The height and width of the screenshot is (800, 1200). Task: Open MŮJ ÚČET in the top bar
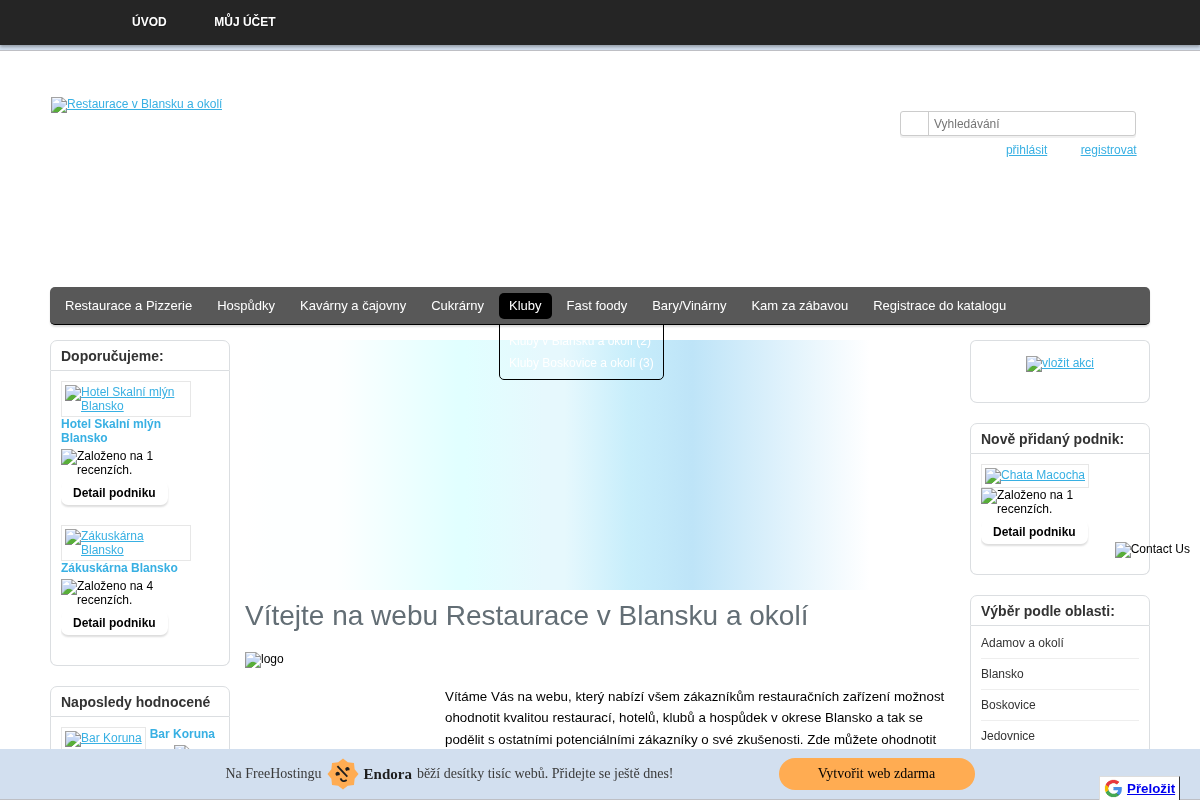coord(245,22)
